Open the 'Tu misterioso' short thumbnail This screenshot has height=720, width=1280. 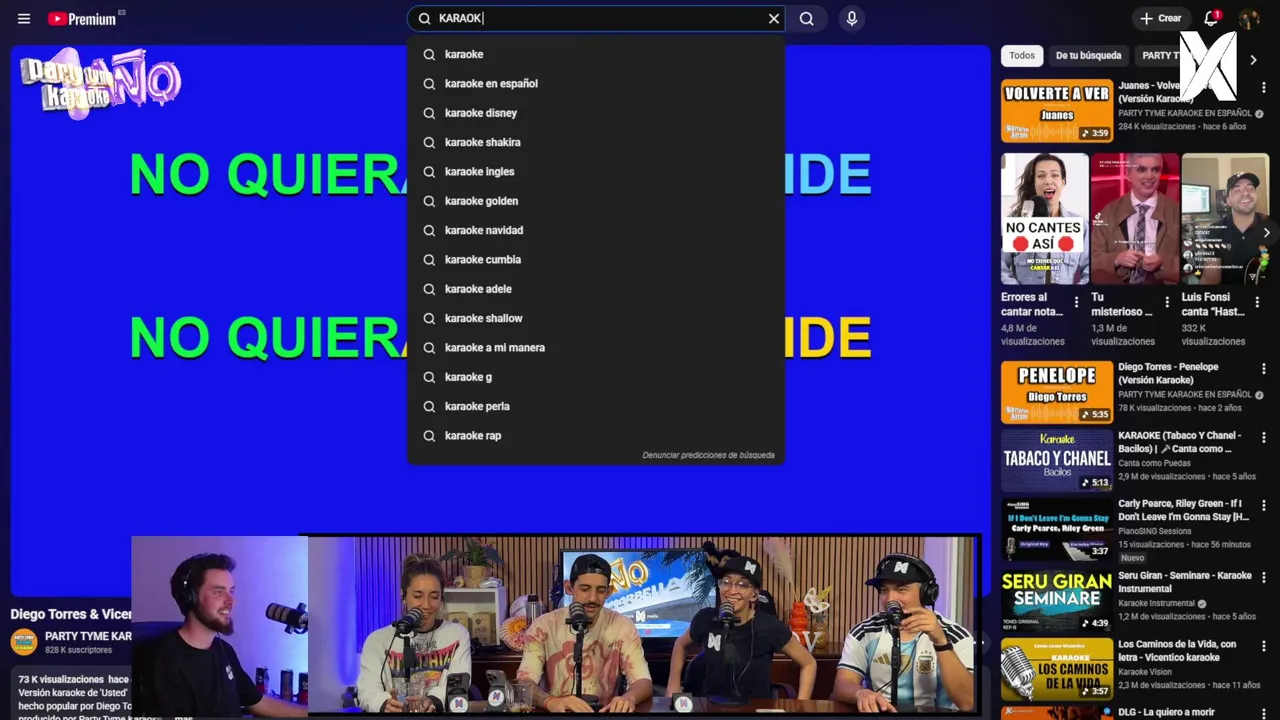1135,219
